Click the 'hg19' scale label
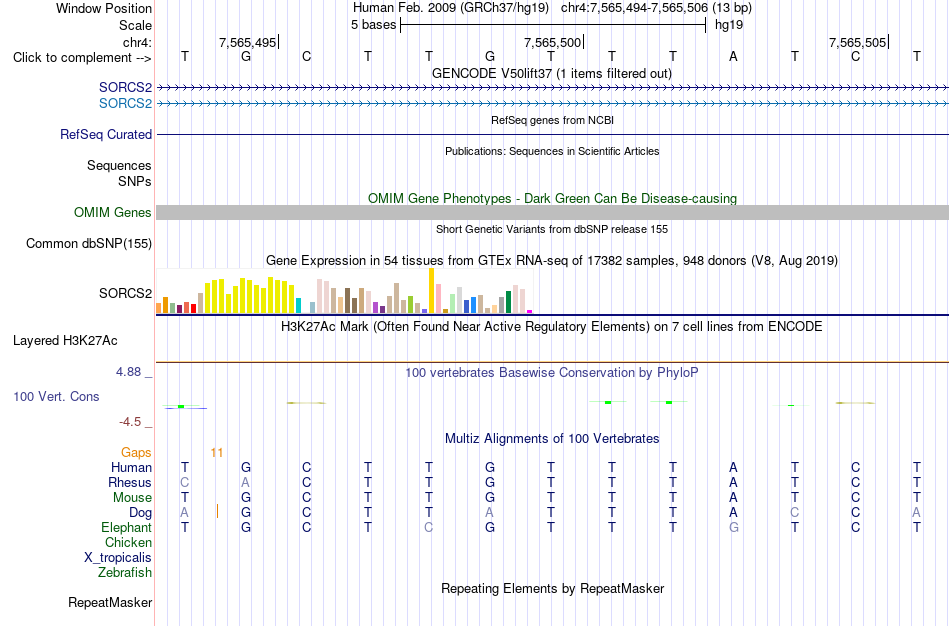This screenshot has width=950, height=626. (x=729, y=25)
